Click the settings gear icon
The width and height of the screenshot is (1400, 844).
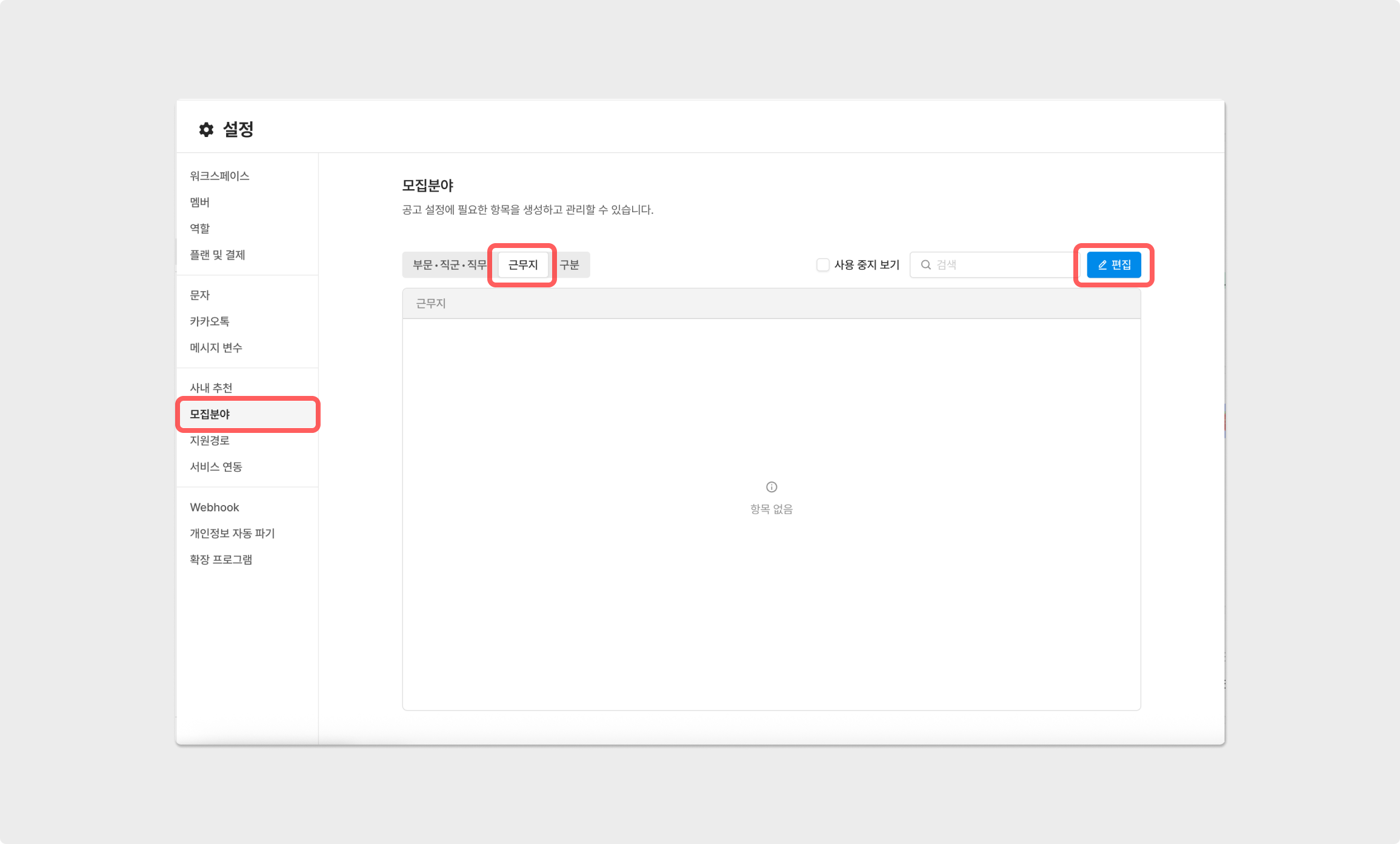[206, 129]
